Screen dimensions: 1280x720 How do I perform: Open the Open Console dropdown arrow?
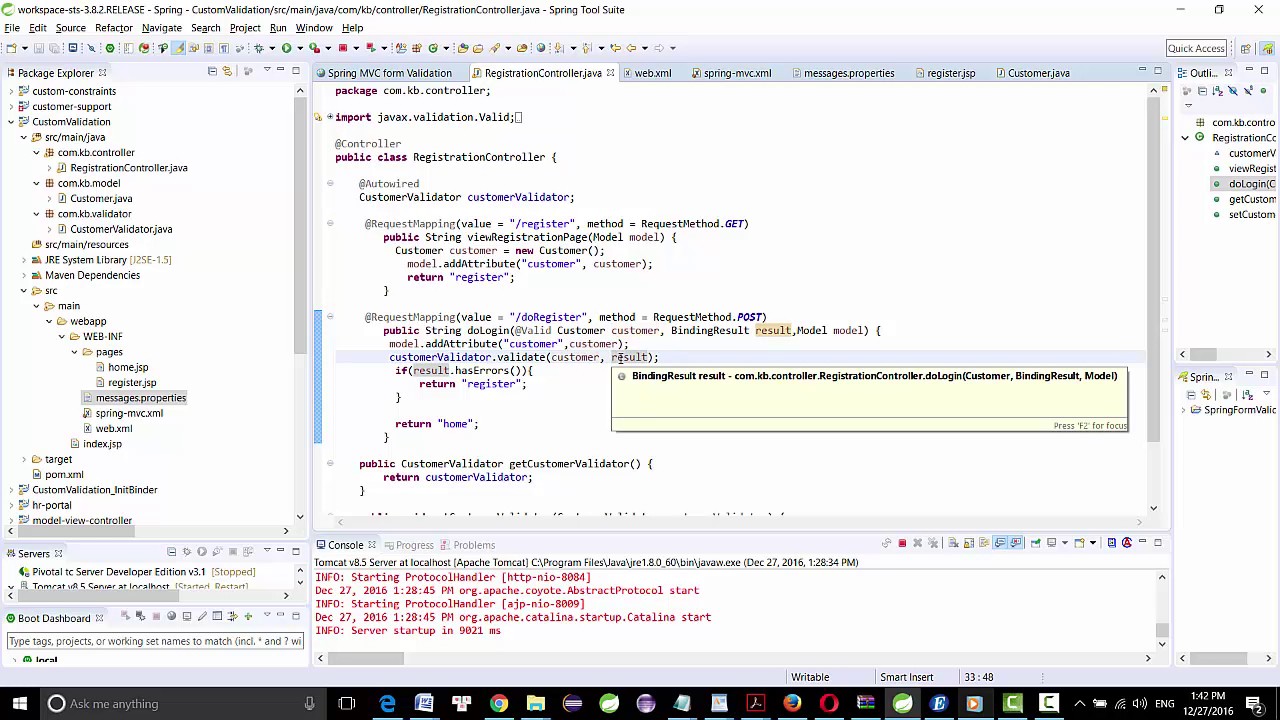1093,543
